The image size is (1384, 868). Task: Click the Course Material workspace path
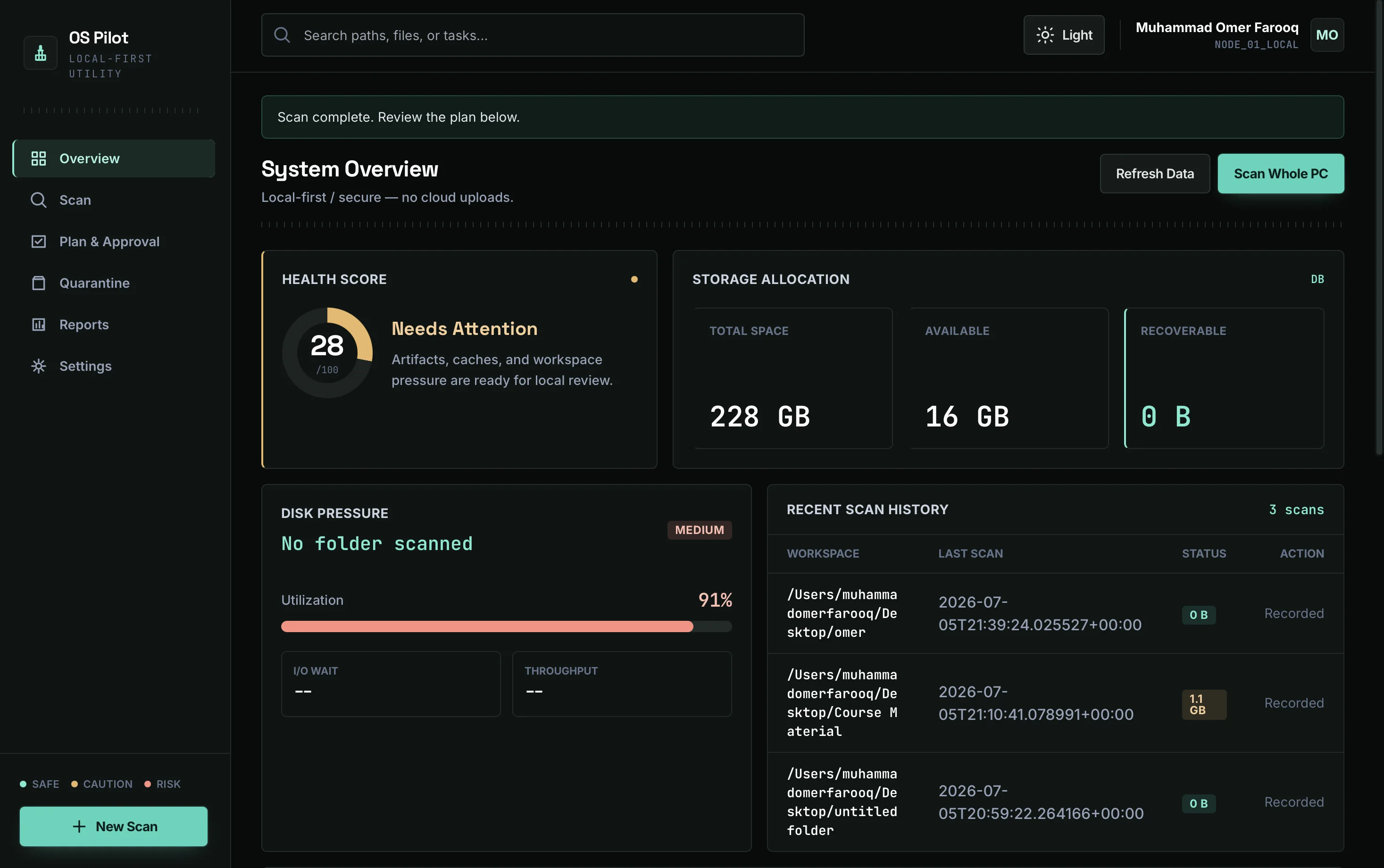pos(842,703)
